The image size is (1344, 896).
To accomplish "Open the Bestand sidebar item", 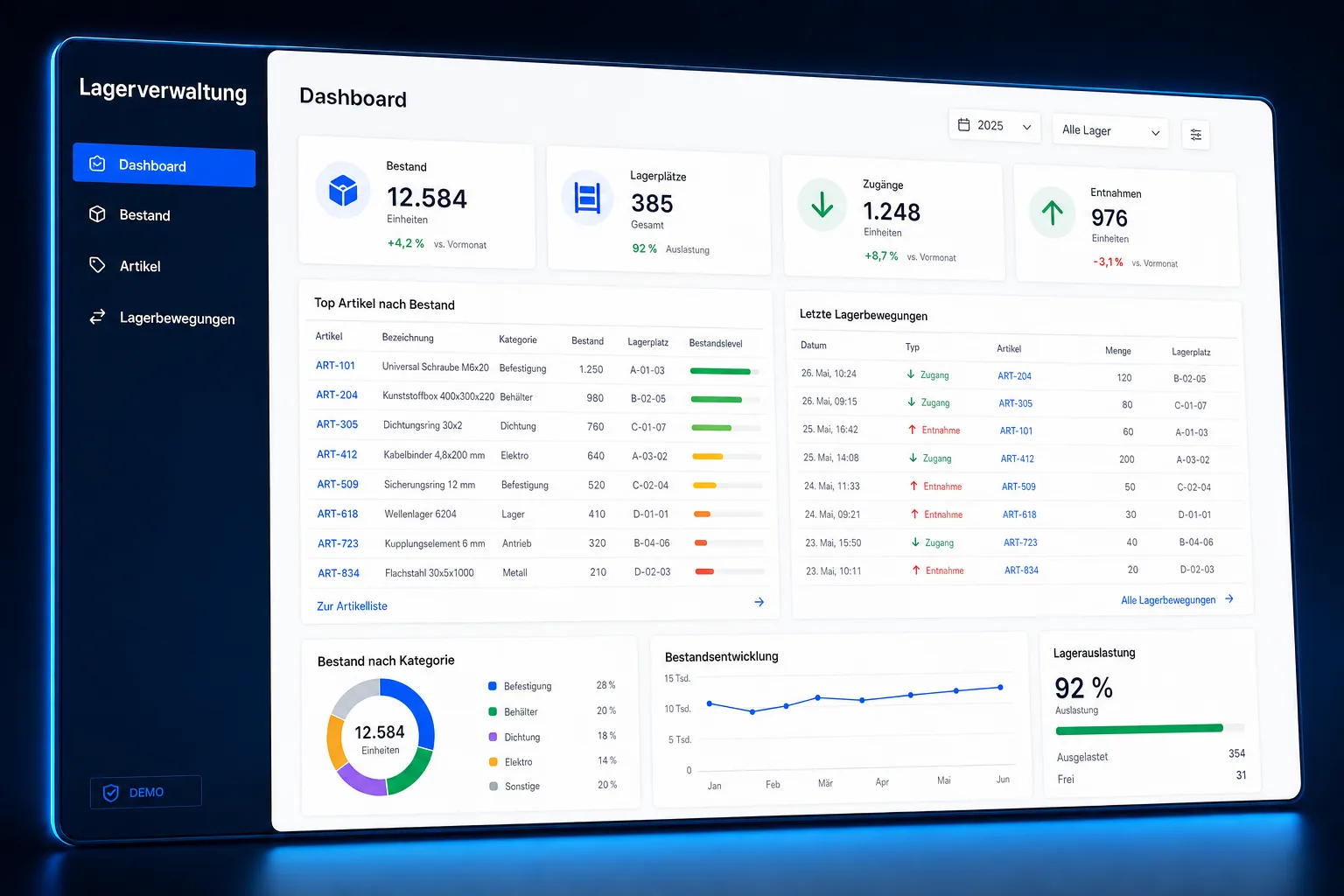I will click(144, 215).
